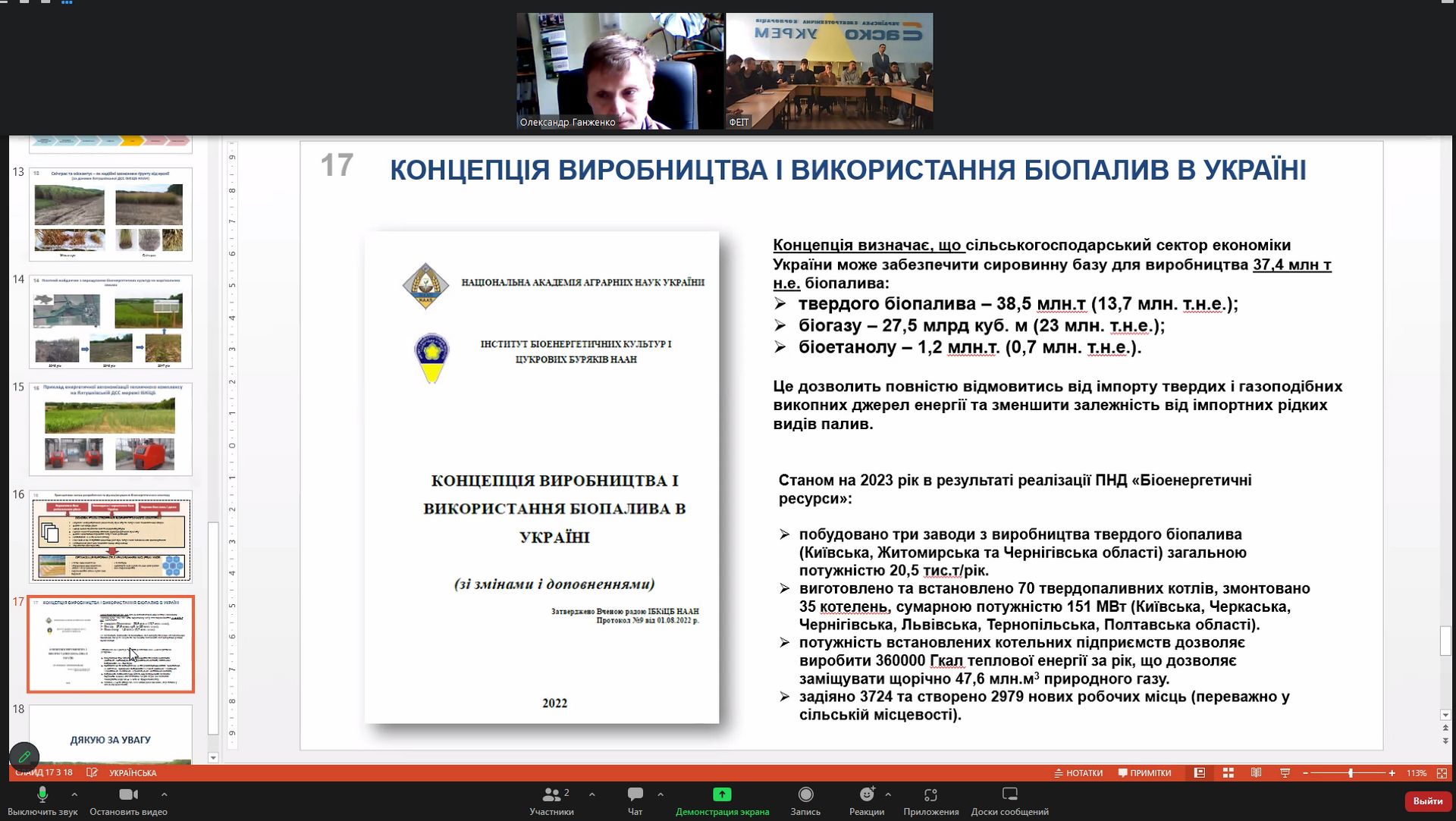The width and height of the screenshot is (1456, 821).
Task: Click the red Выйти button
Action: pyautogui.click(x=1427, y=801)
